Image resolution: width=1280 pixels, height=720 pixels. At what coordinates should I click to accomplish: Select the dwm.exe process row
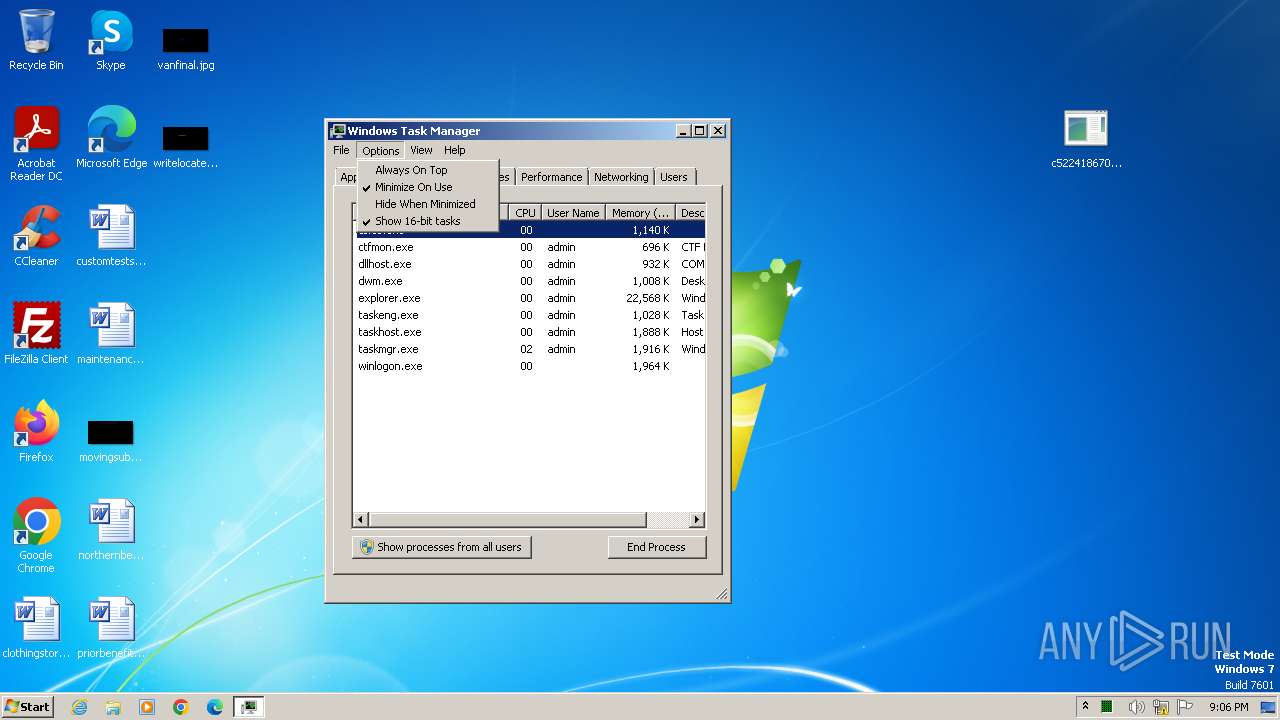(x=529, y=281)
